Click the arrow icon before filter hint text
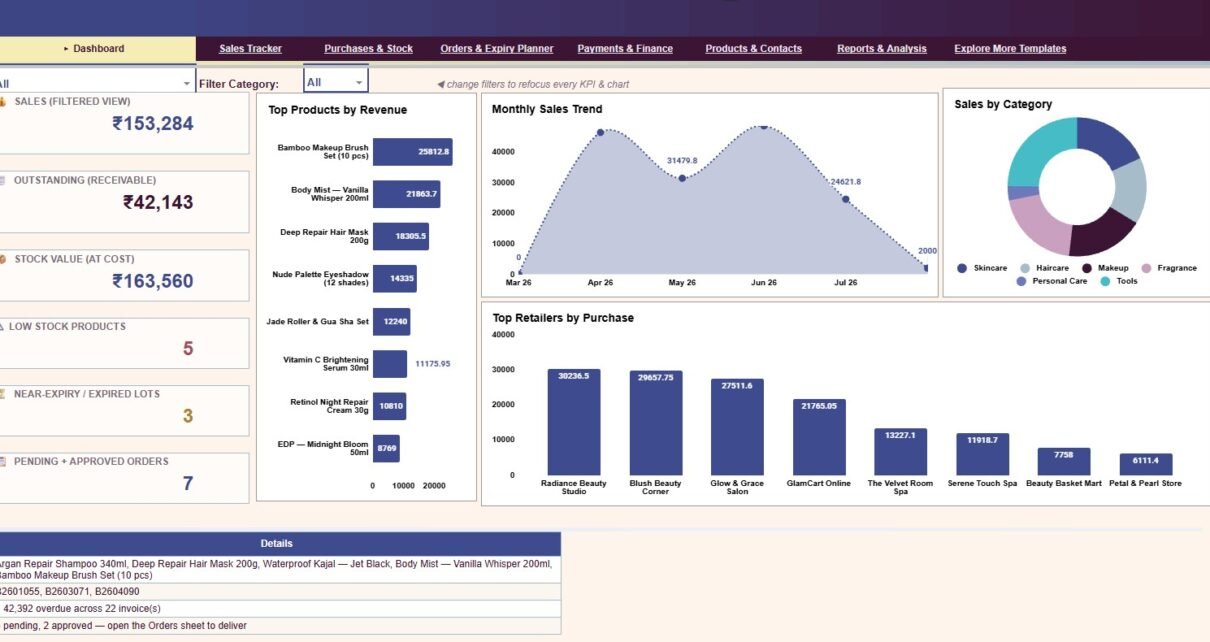The width and height of the screenshot is (1210, 642). click(x=441, y=85)
